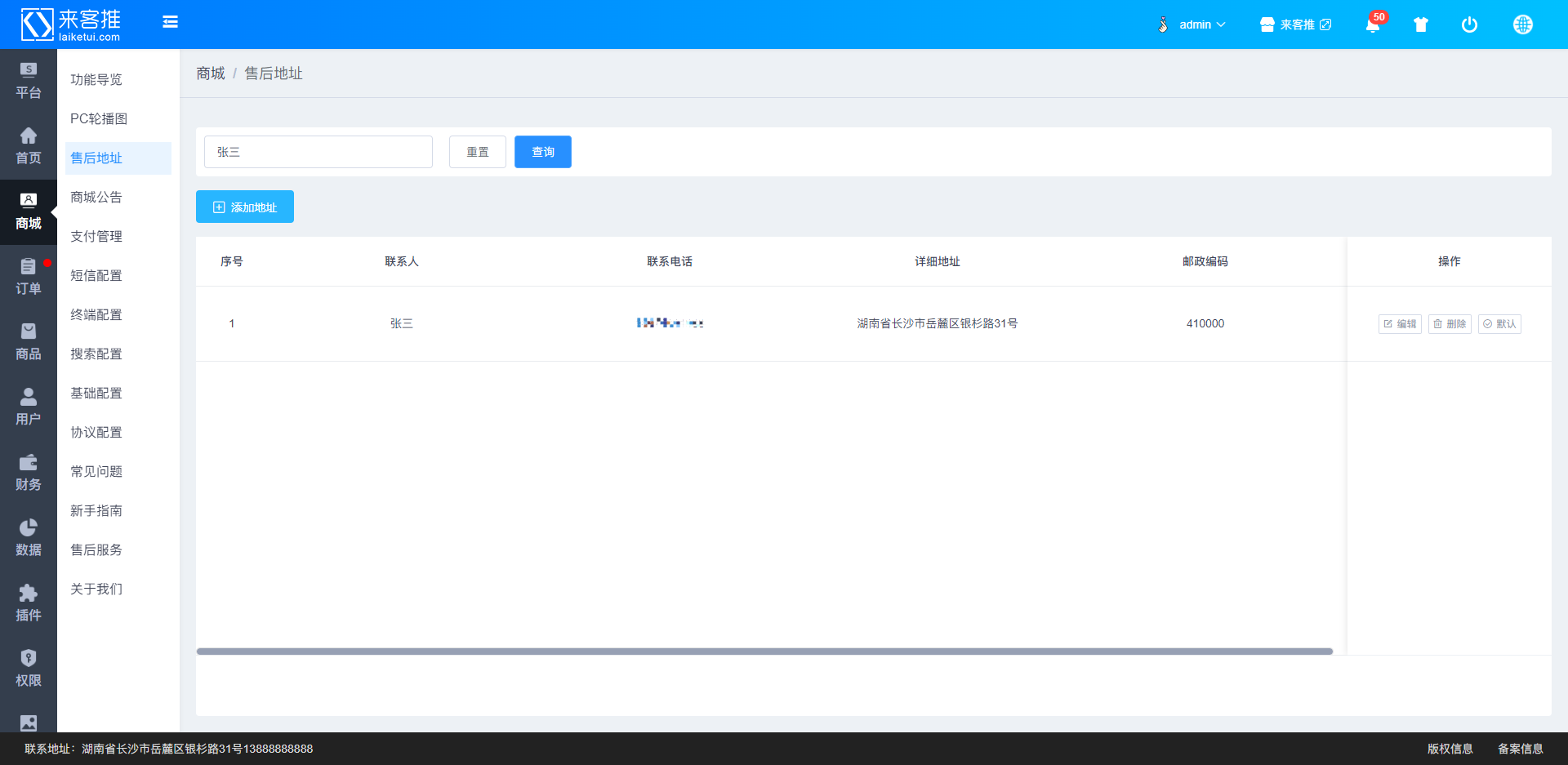
Task: Click the 添加地址 add address button
Action: (245, 207)
